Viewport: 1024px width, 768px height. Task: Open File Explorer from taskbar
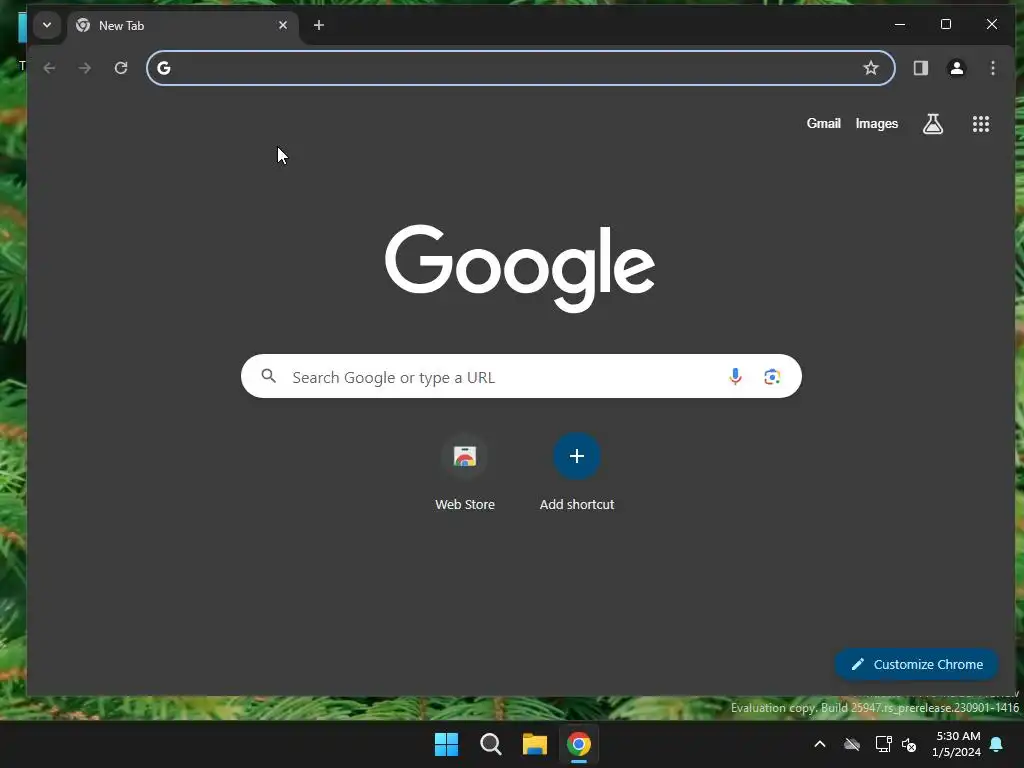534,744
